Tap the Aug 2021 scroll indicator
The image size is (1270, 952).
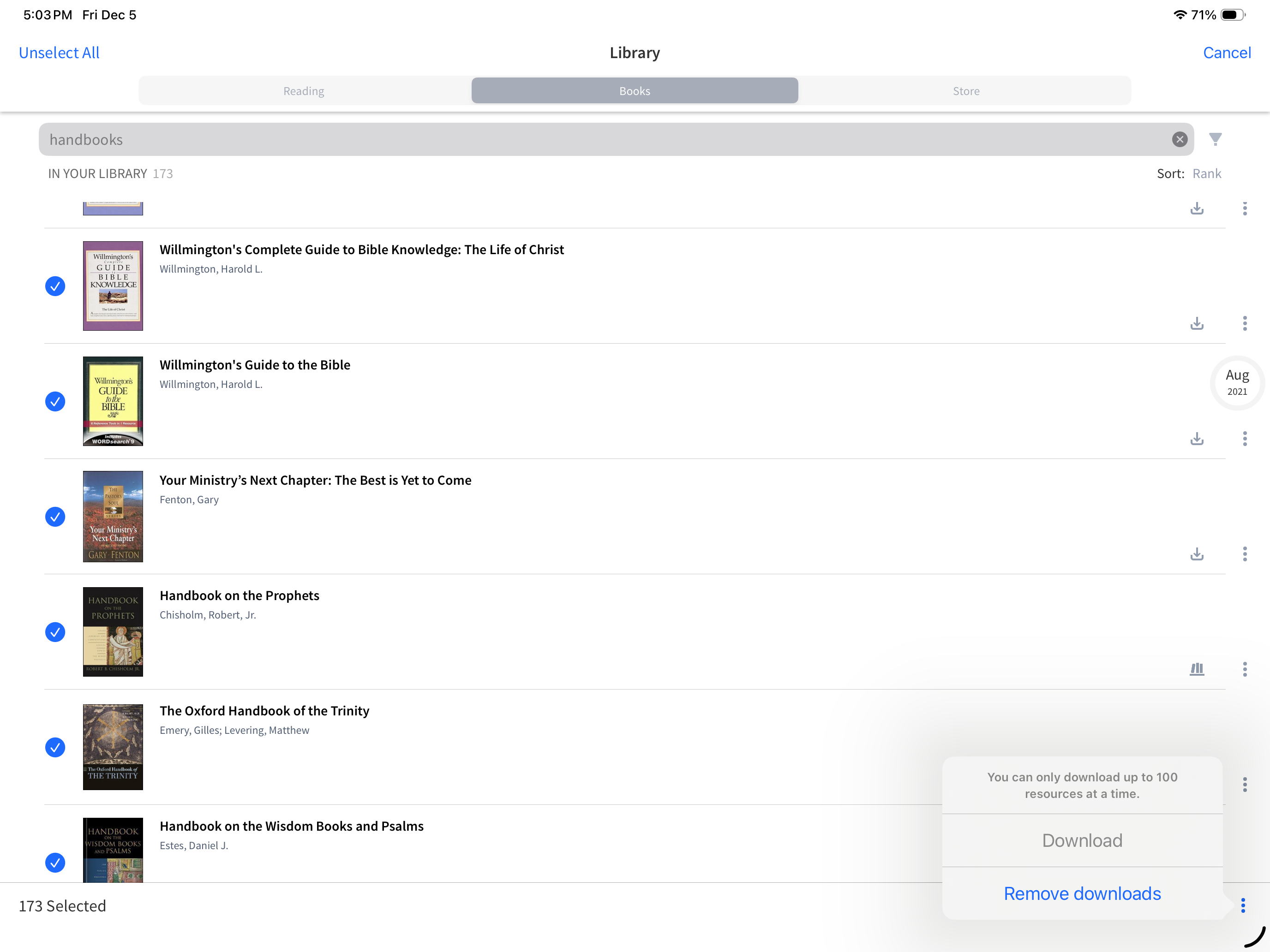[x=1237, y=382]
